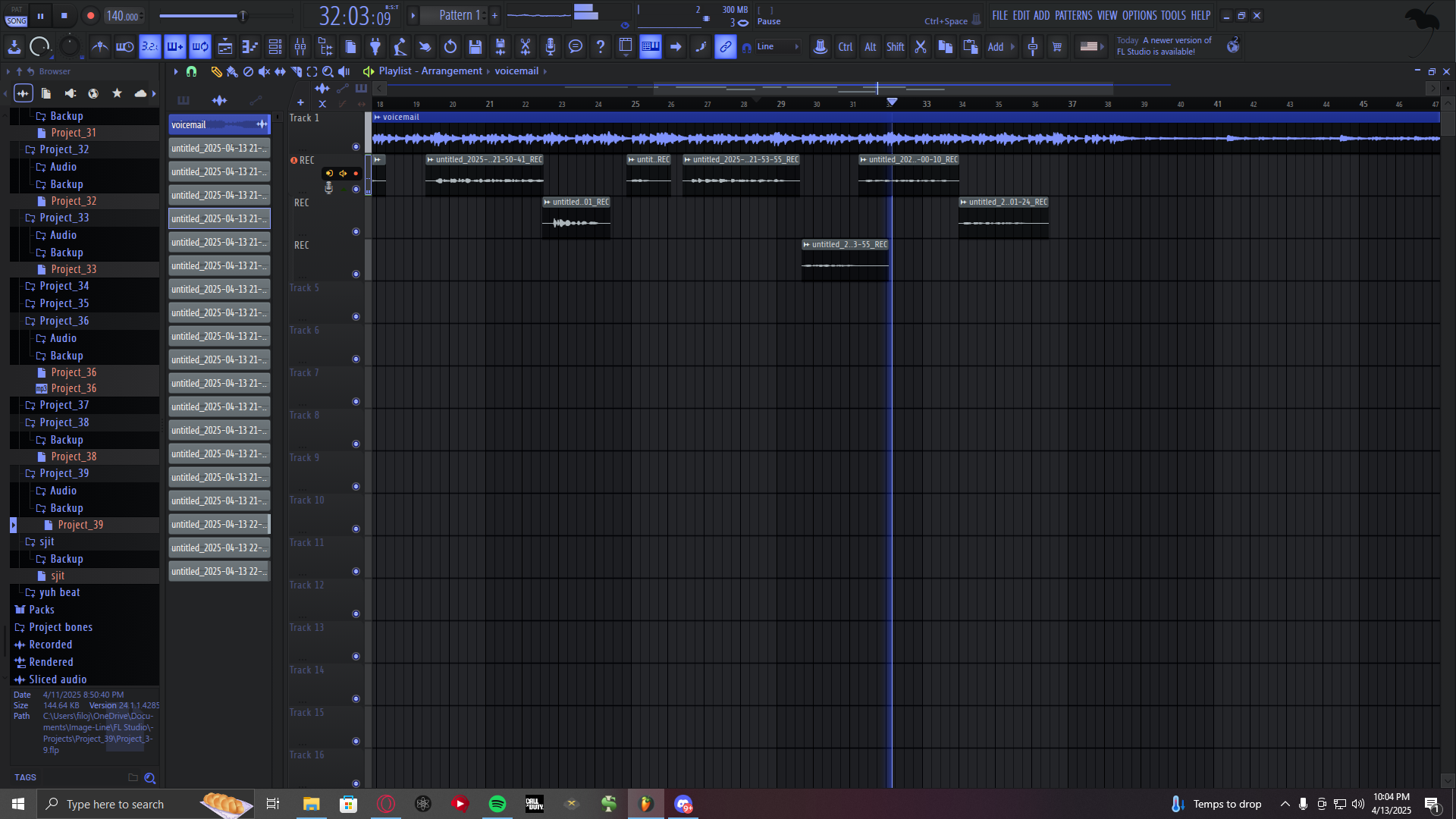Viewport: 1456px width, 819px height.
Task: Click the save project icon
Action: coord(475,47)
